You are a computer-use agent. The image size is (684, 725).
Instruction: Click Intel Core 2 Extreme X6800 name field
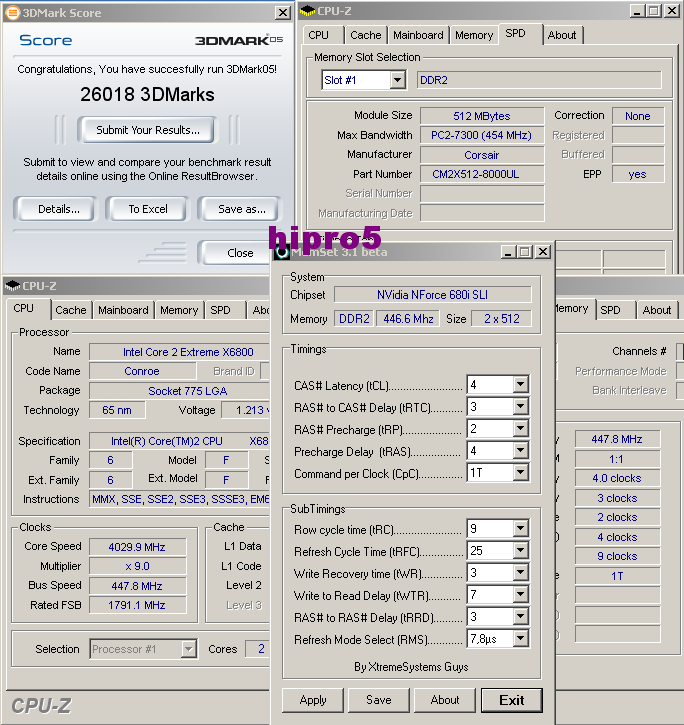tap(179, 352)
